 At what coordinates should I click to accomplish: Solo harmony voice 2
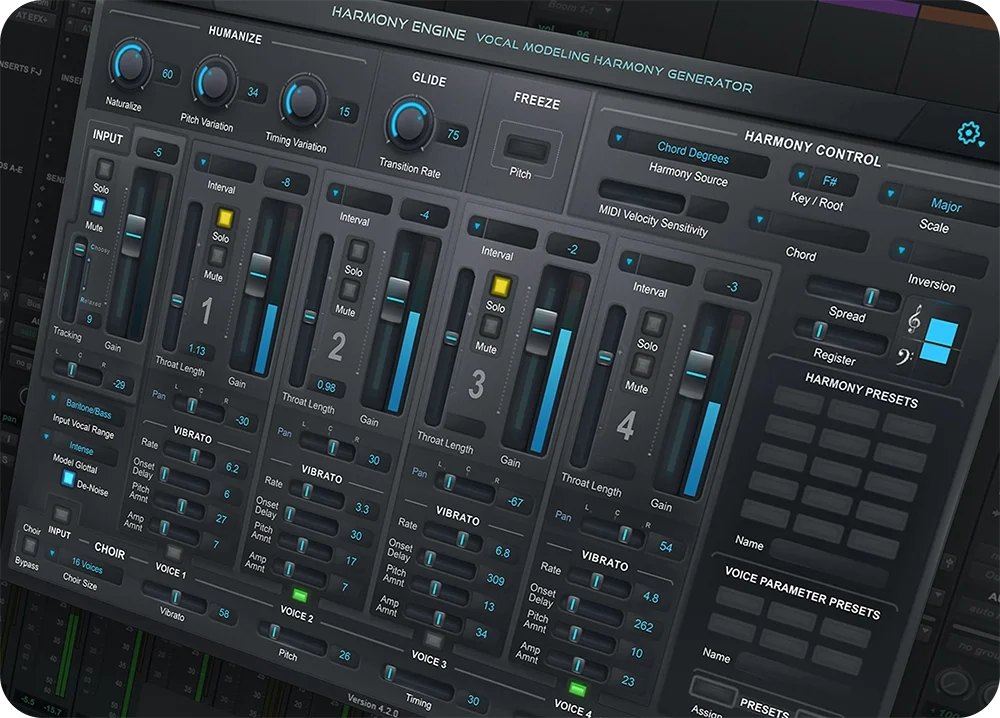(x=357, y=251)
